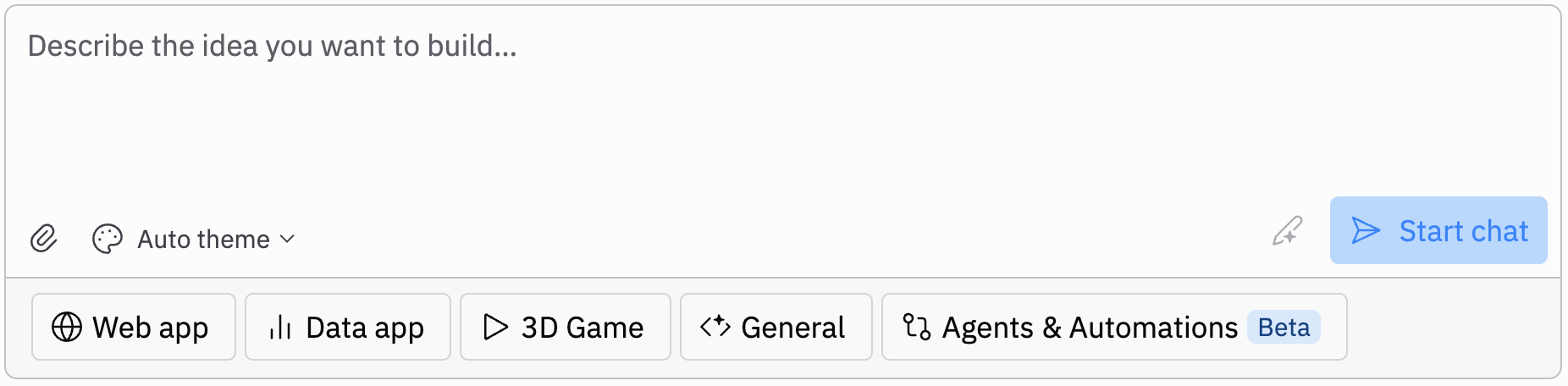Choose the Data app option
Image resolution: width=1568 pixels, height=386 pixels.
(348, 327)
